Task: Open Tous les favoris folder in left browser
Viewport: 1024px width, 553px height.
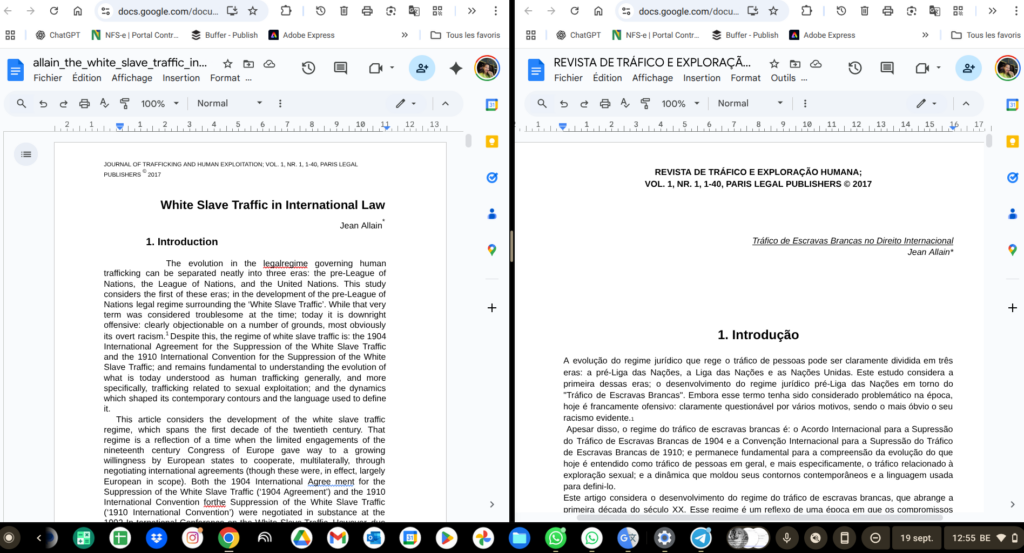Action: (465, 35)
